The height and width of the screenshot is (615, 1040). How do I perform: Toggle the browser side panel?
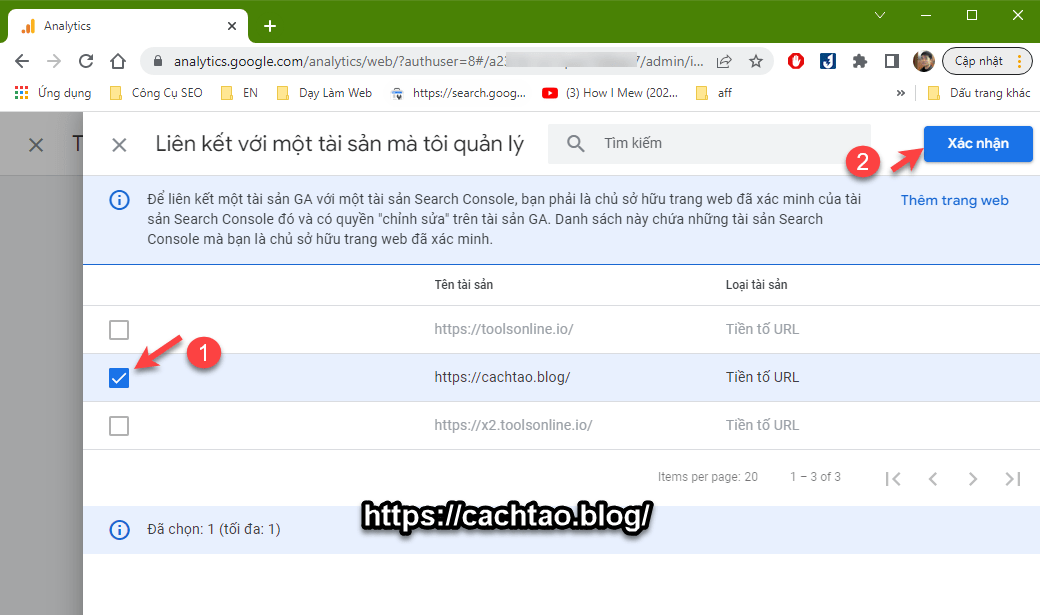pos(891,61)
